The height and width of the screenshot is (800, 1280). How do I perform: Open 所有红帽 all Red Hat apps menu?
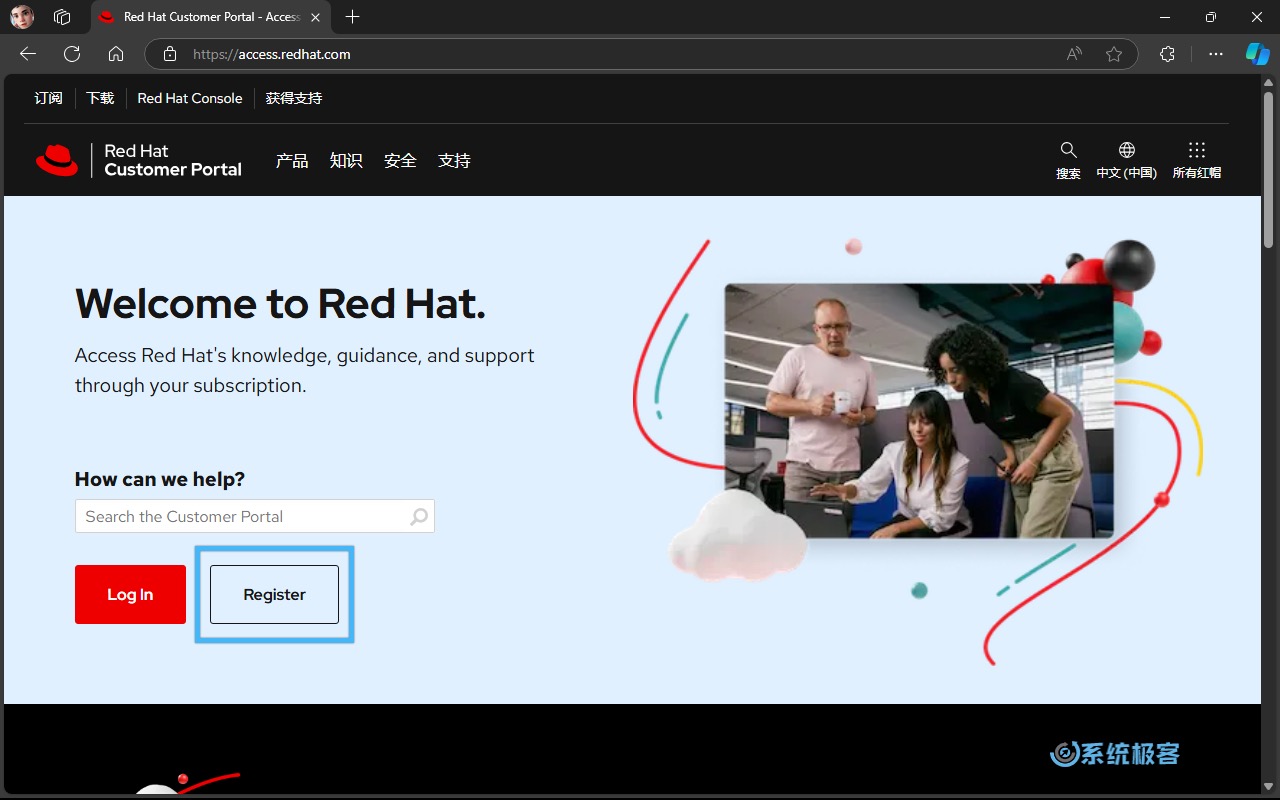tap(1196, 160)
